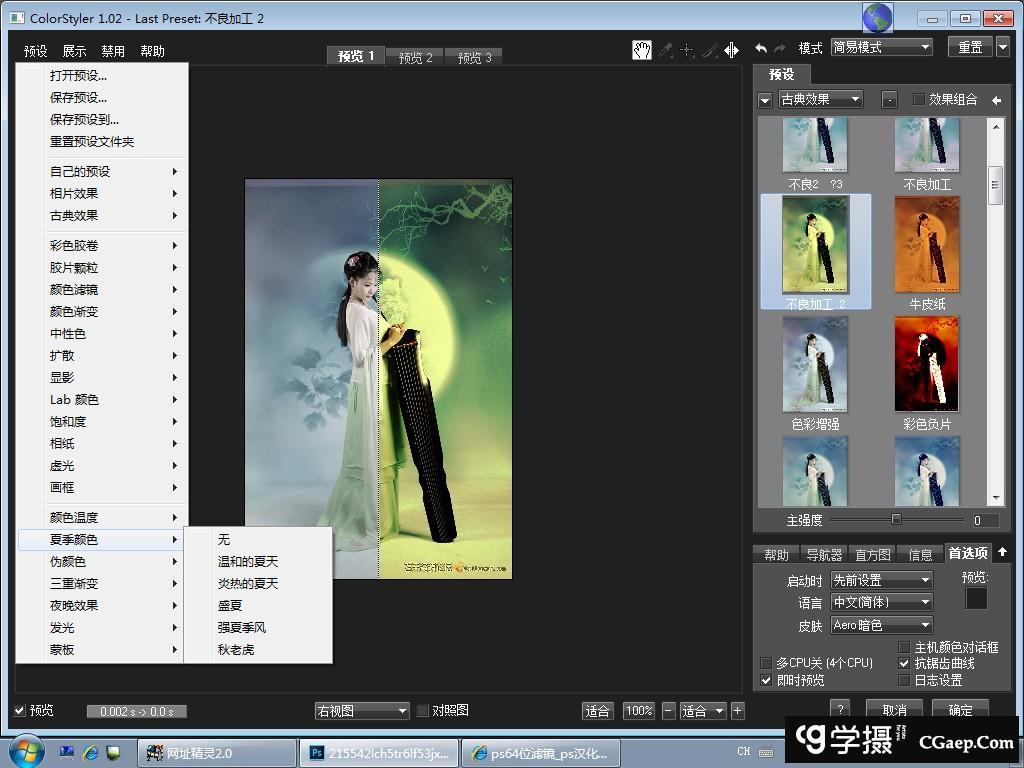Click the split-view divider tool icon
Image resolution: width=1024 pixels, height=768 pixels.
click(731, 50)
